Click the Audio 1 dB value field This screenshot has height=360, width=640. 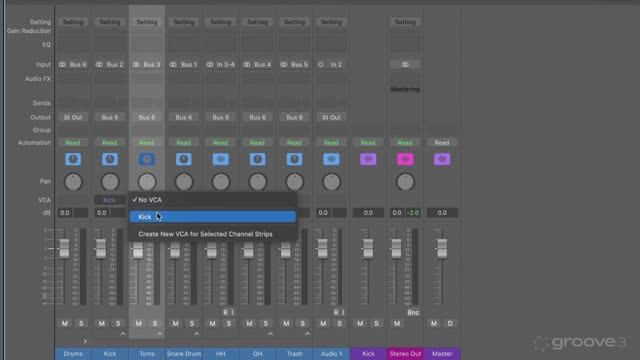(x=323, y=213)
